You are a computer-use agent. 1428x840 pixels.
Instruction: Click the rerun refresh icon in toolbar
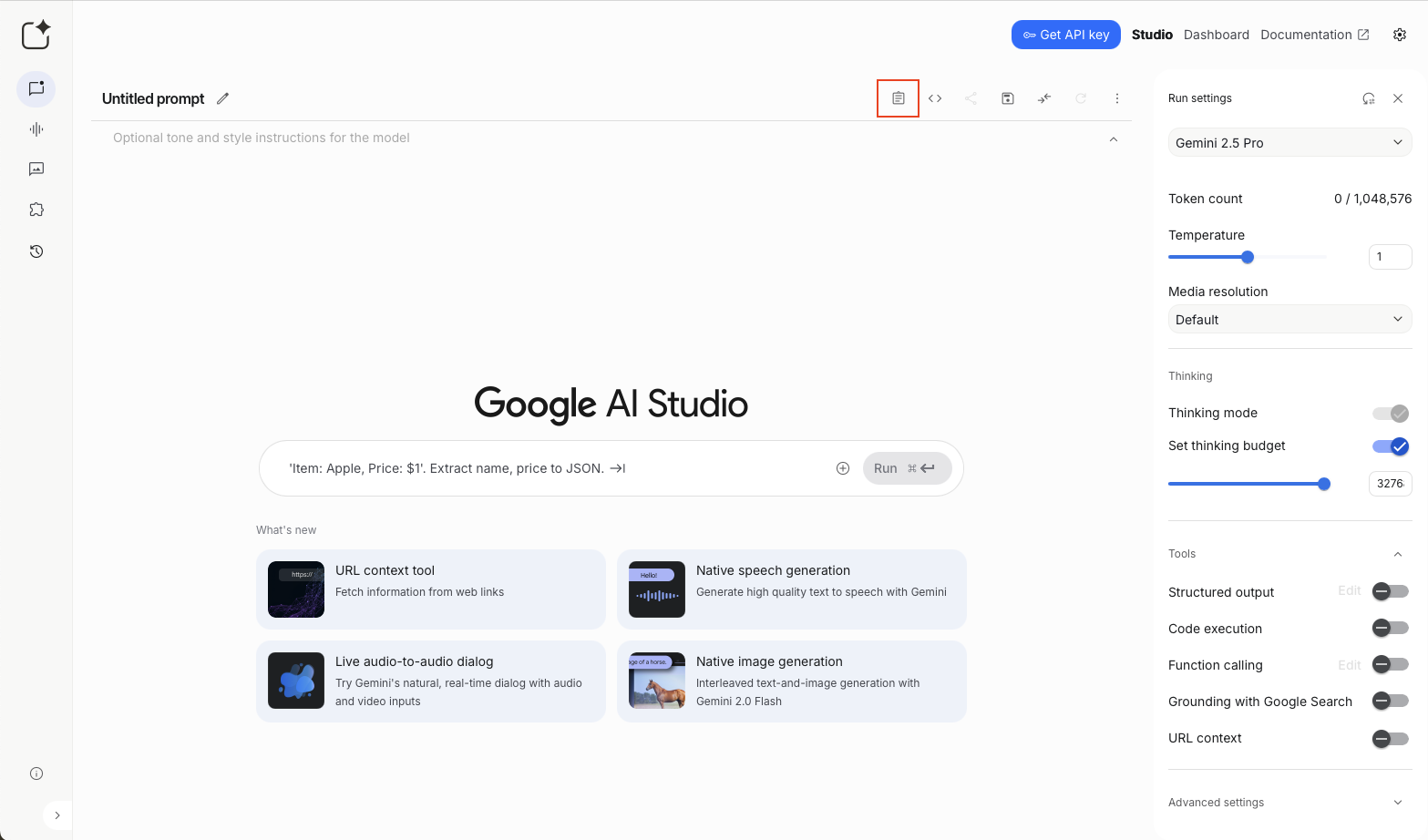pos(1081,98)
